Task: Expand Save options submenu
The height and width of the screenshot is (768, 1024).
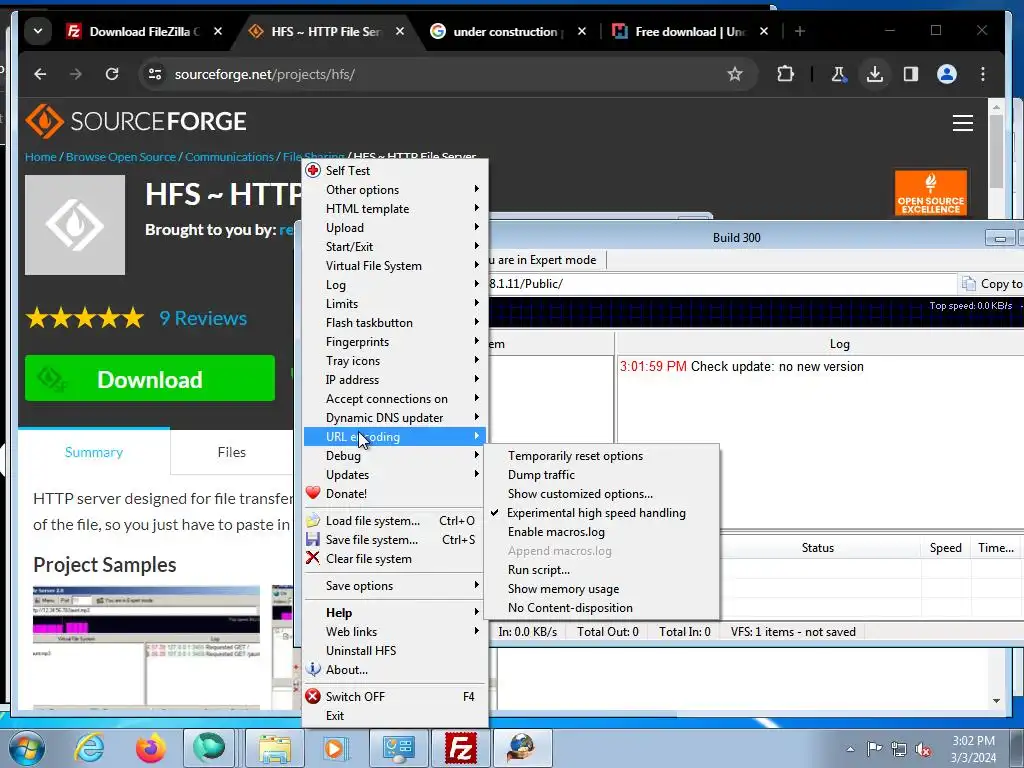Action: coord(396,586)
